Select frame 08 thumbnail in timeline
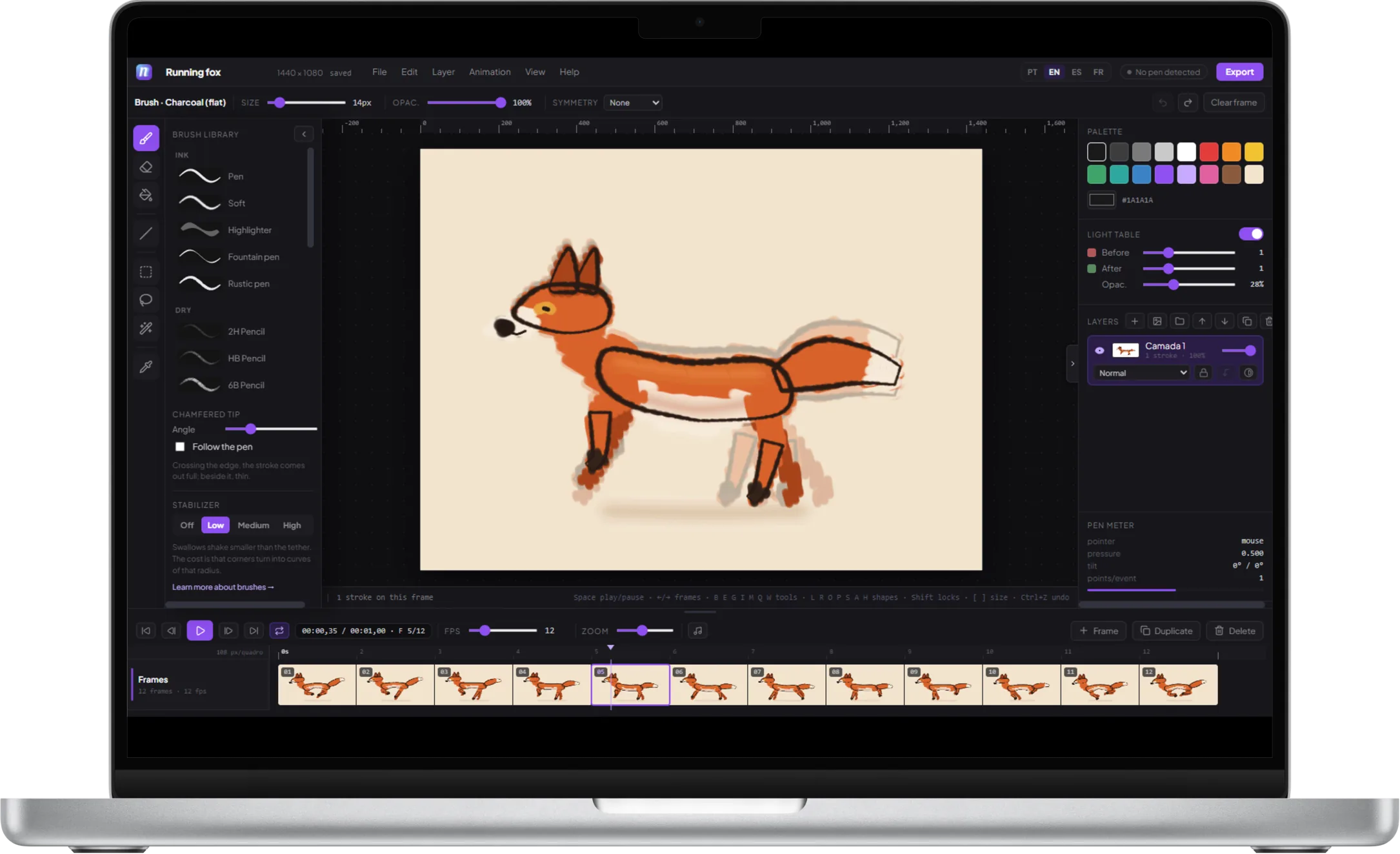 coord(865,685)
